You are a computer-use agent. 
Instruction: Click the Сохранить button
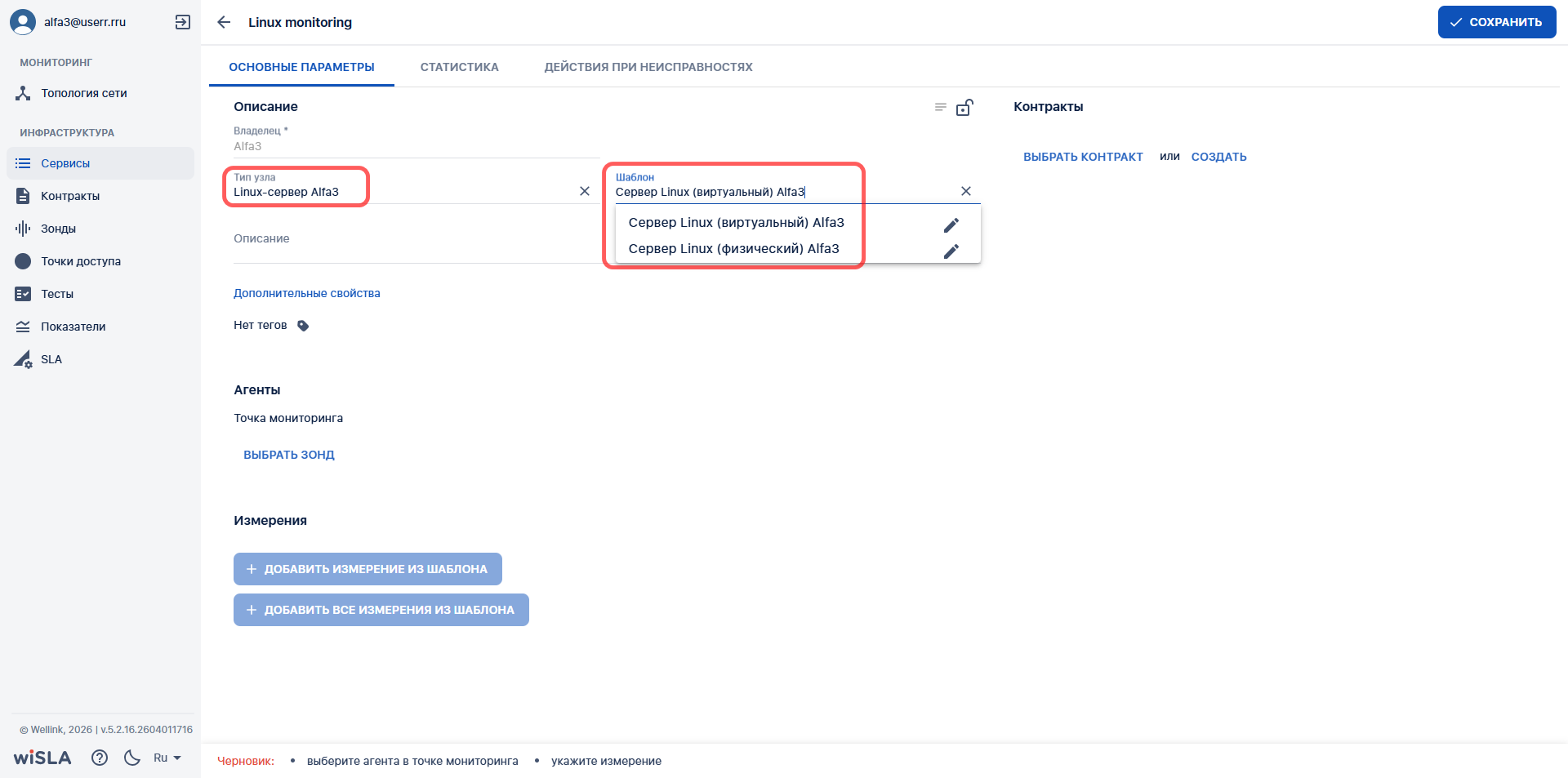pyautogui.click(x=1497, y=22)
